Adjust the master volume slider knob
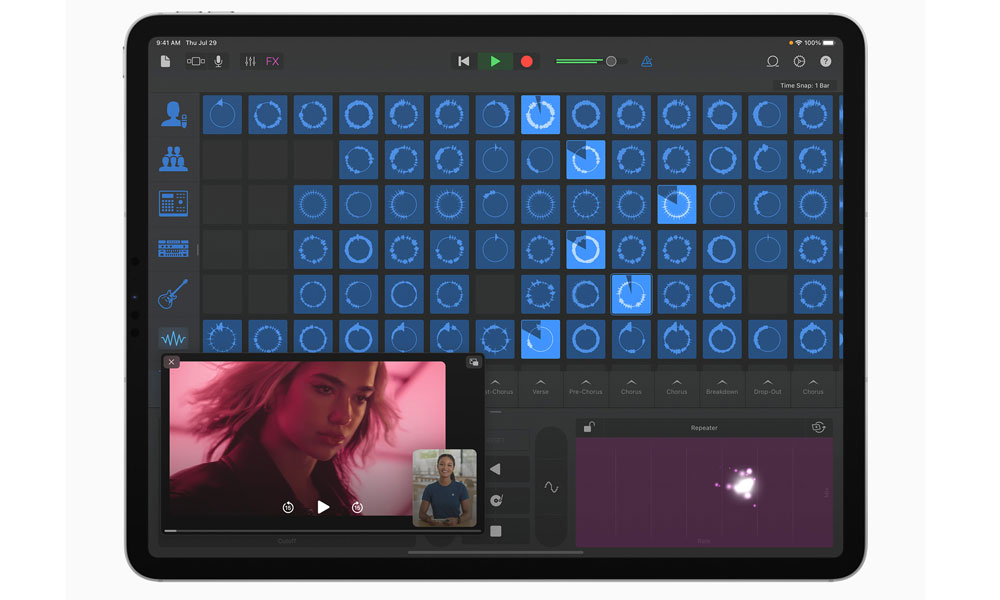The height and width of the screenshot is (600, 1000). pos(611,61)
